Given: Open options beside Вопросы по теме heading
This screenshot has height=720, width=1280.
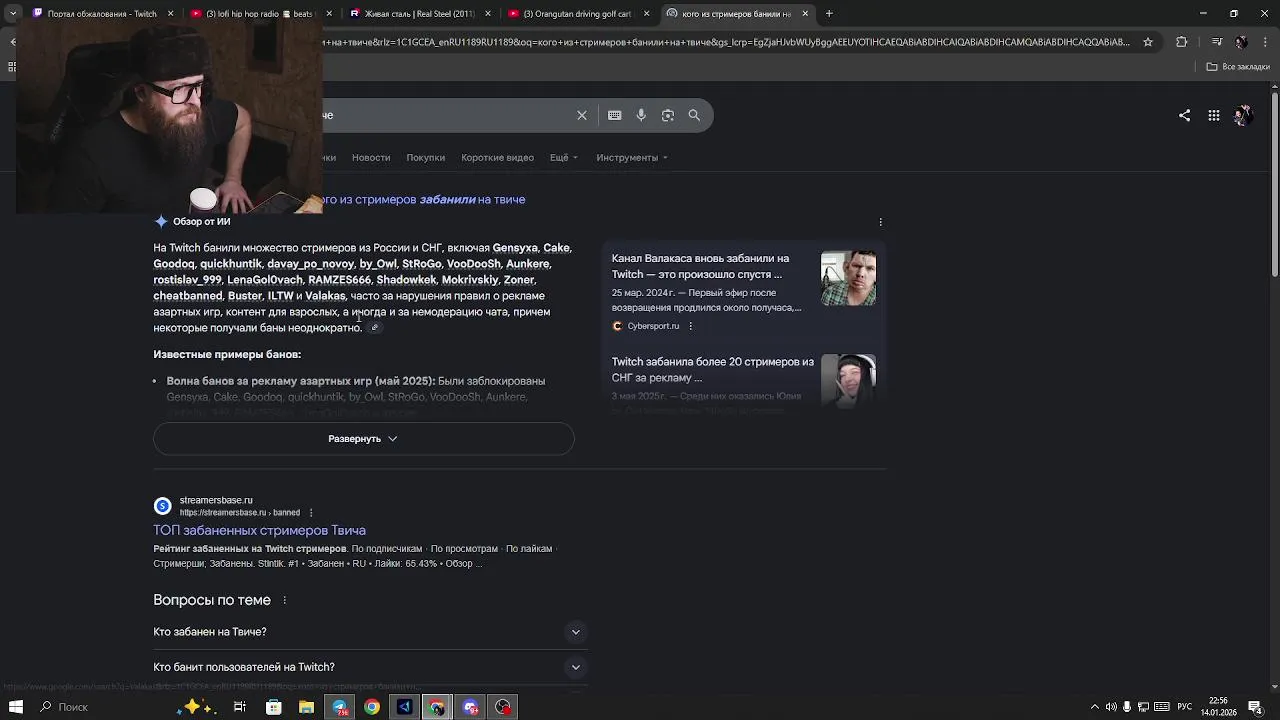Looking at the screenshot, I should pyautogui.click(x=284, y=600).
